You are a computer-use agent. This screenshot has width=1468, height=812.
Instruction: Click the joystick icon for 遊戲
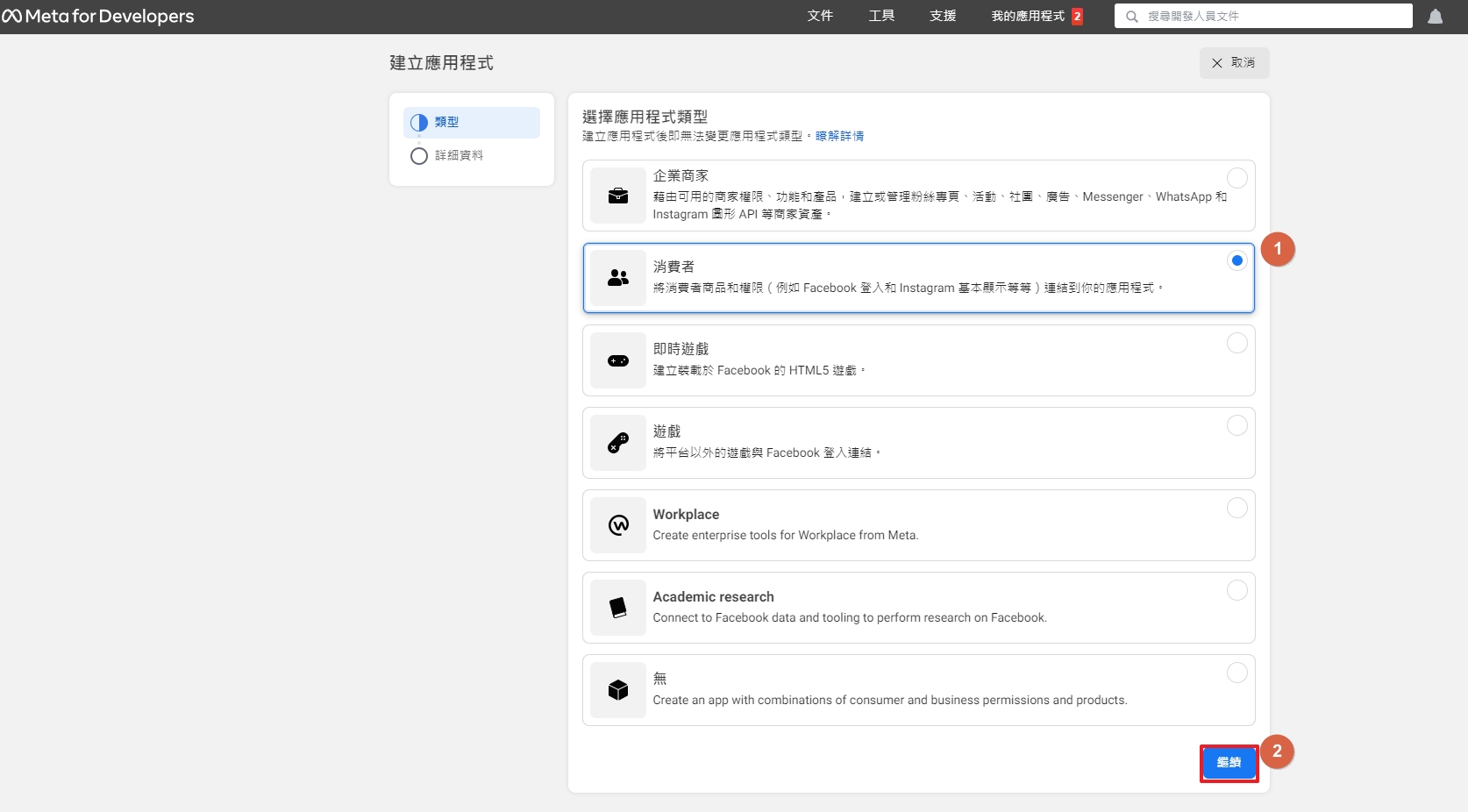pos(618,443)
